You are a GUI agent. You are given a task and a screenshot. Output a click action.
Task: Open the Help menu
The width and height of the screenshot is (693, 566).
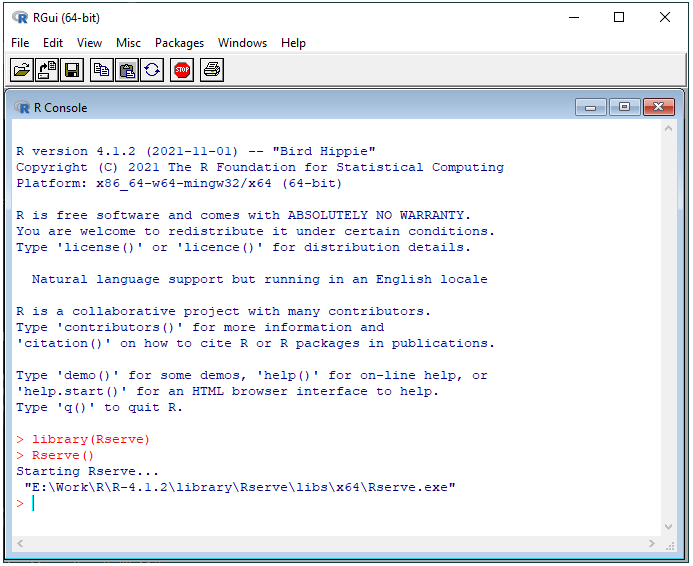[293, 43]
